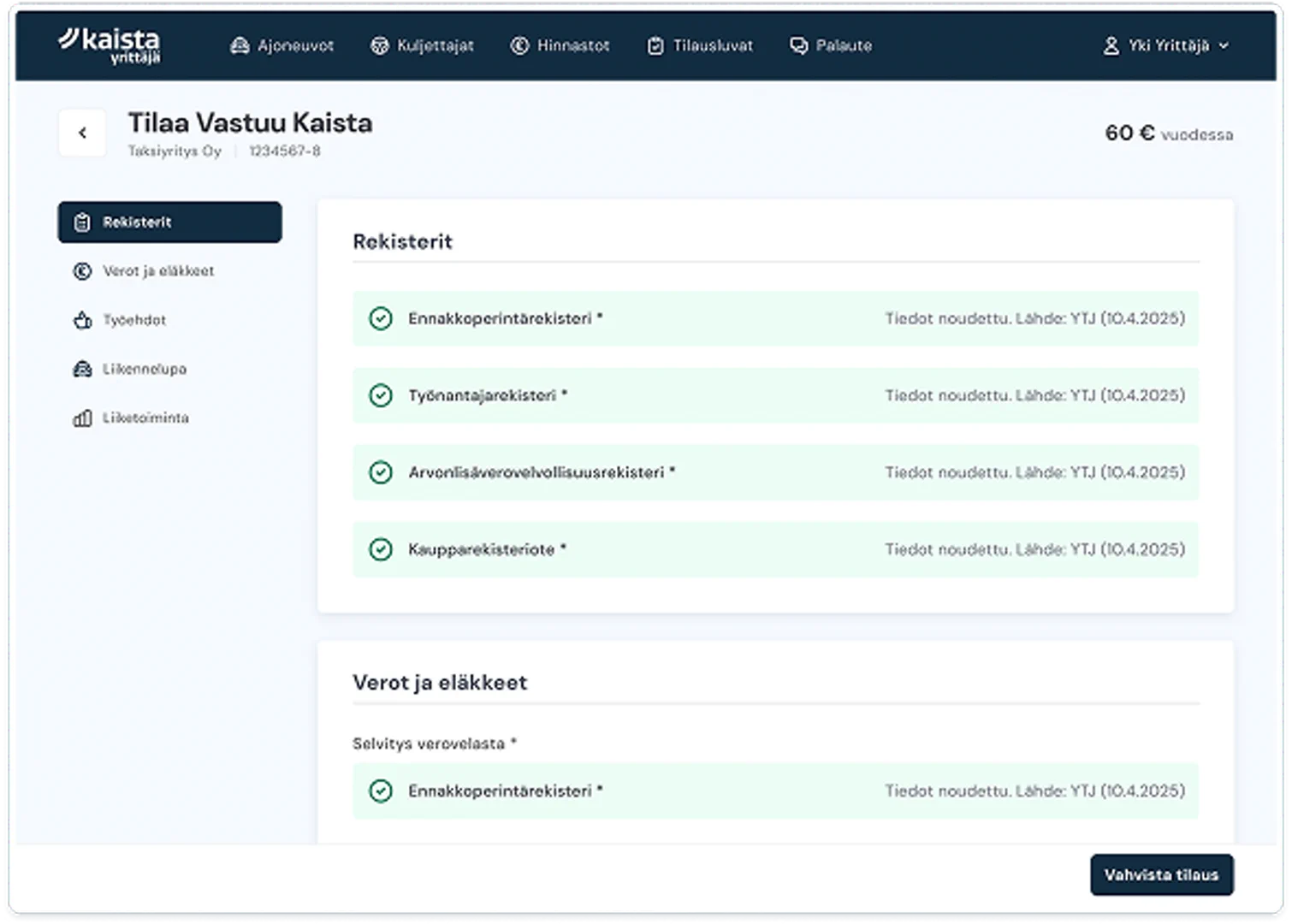Click the checkmark in the Rekisterit section's Ennakkoperintärekisteri row

(x=381, y=318)
